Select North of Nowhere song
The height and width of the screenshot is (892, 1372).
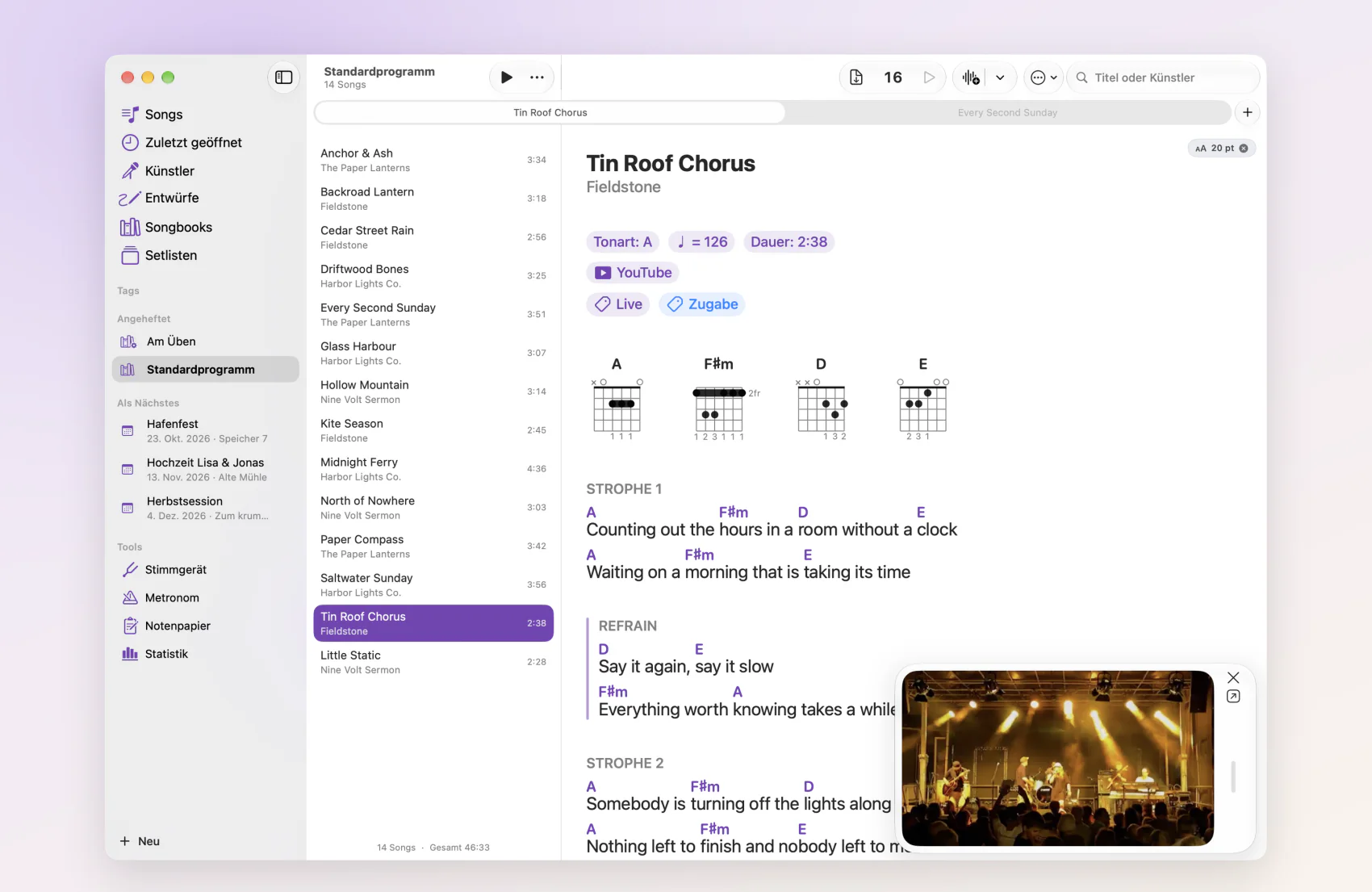433,508
